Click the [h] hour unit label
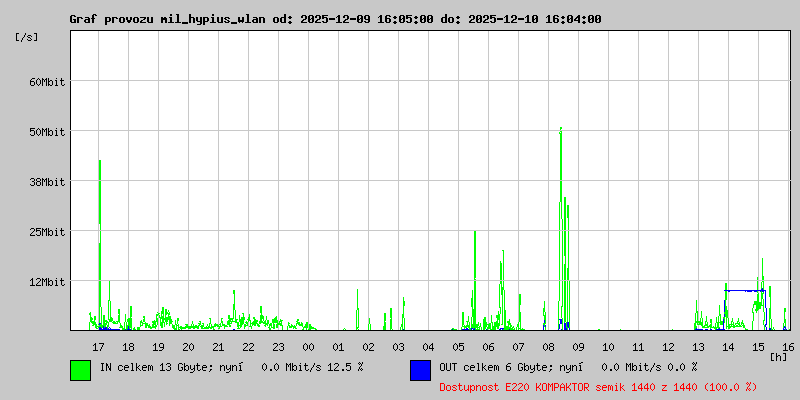The width and height of the screenshot is (800, 400). click(778, 356)
